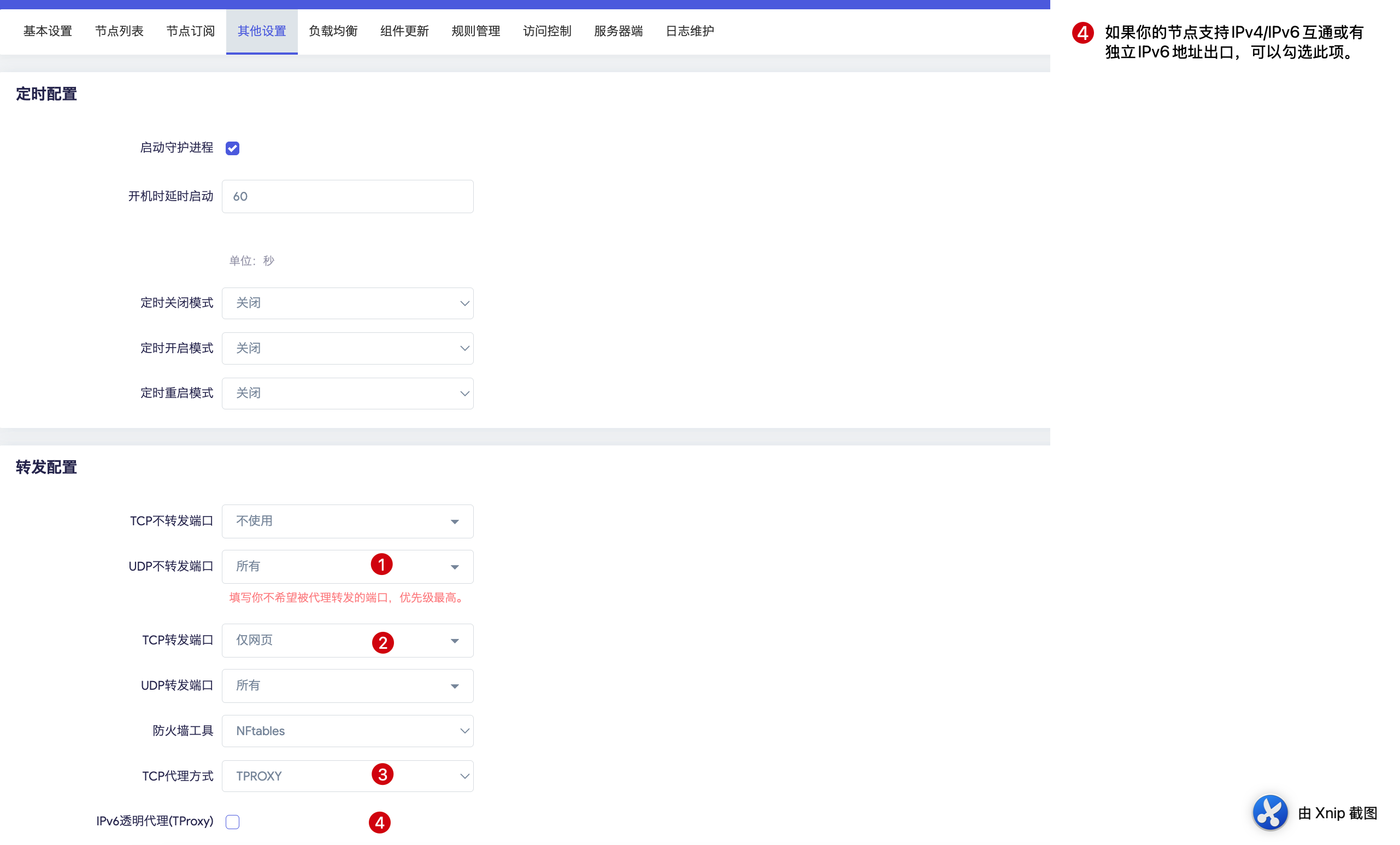Switch to 日志维护 tab
Screen dimensions: 1400x845
[689, 31]
